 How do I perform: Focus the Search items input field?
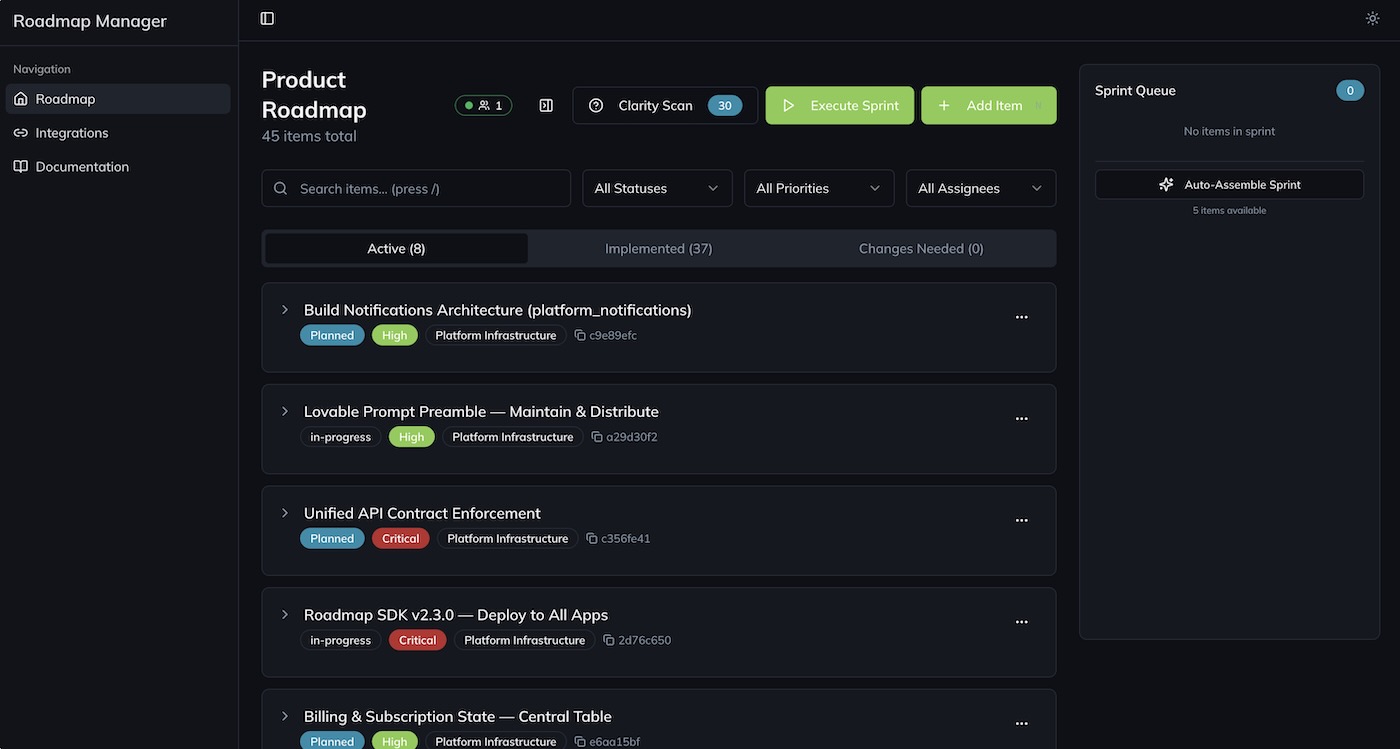[416, 188]
